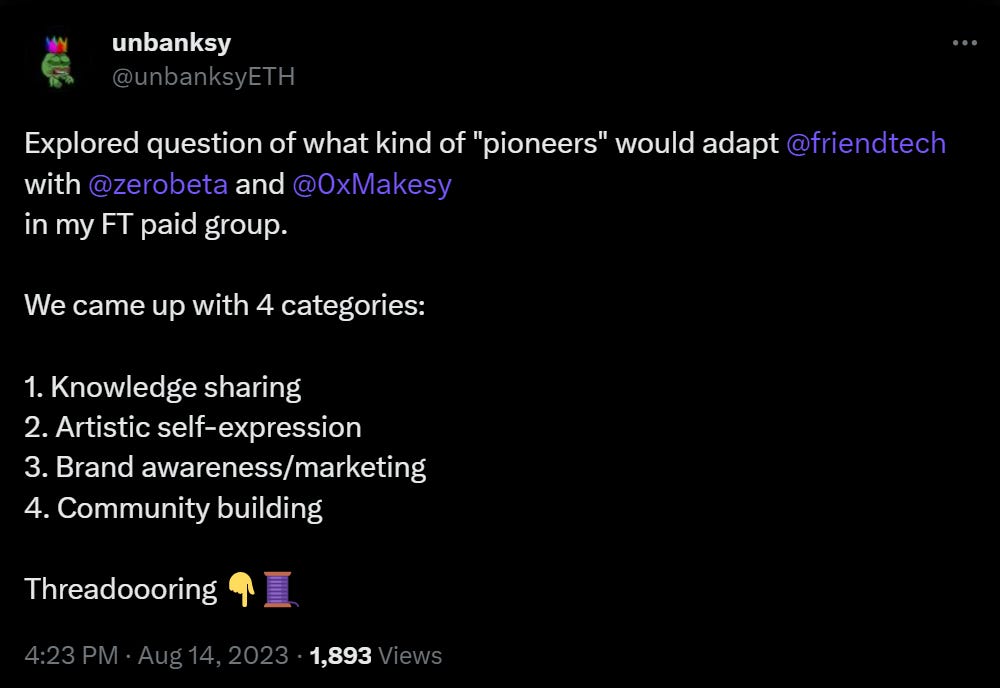The image size is (1000, 688).
Task: Open the @zerobeta mention link
Action: [158, 185]
